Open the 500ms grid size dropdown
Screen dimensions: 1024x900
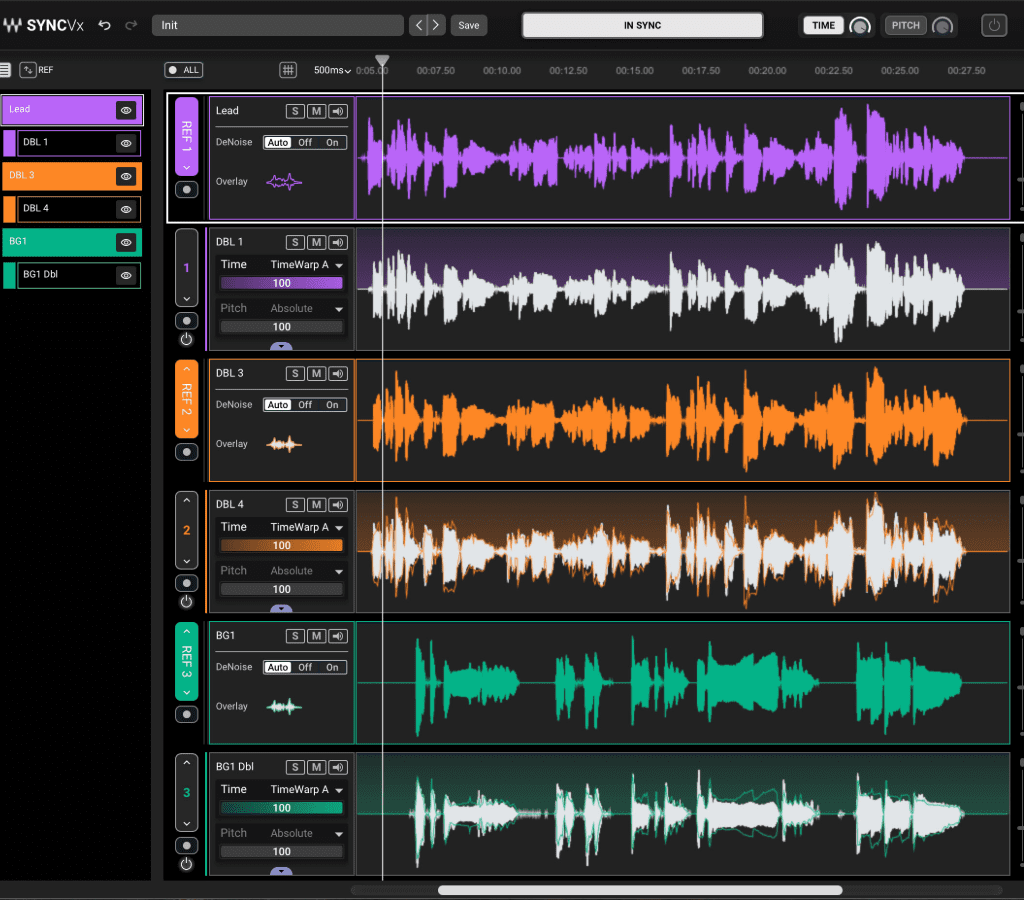(333, 70)
